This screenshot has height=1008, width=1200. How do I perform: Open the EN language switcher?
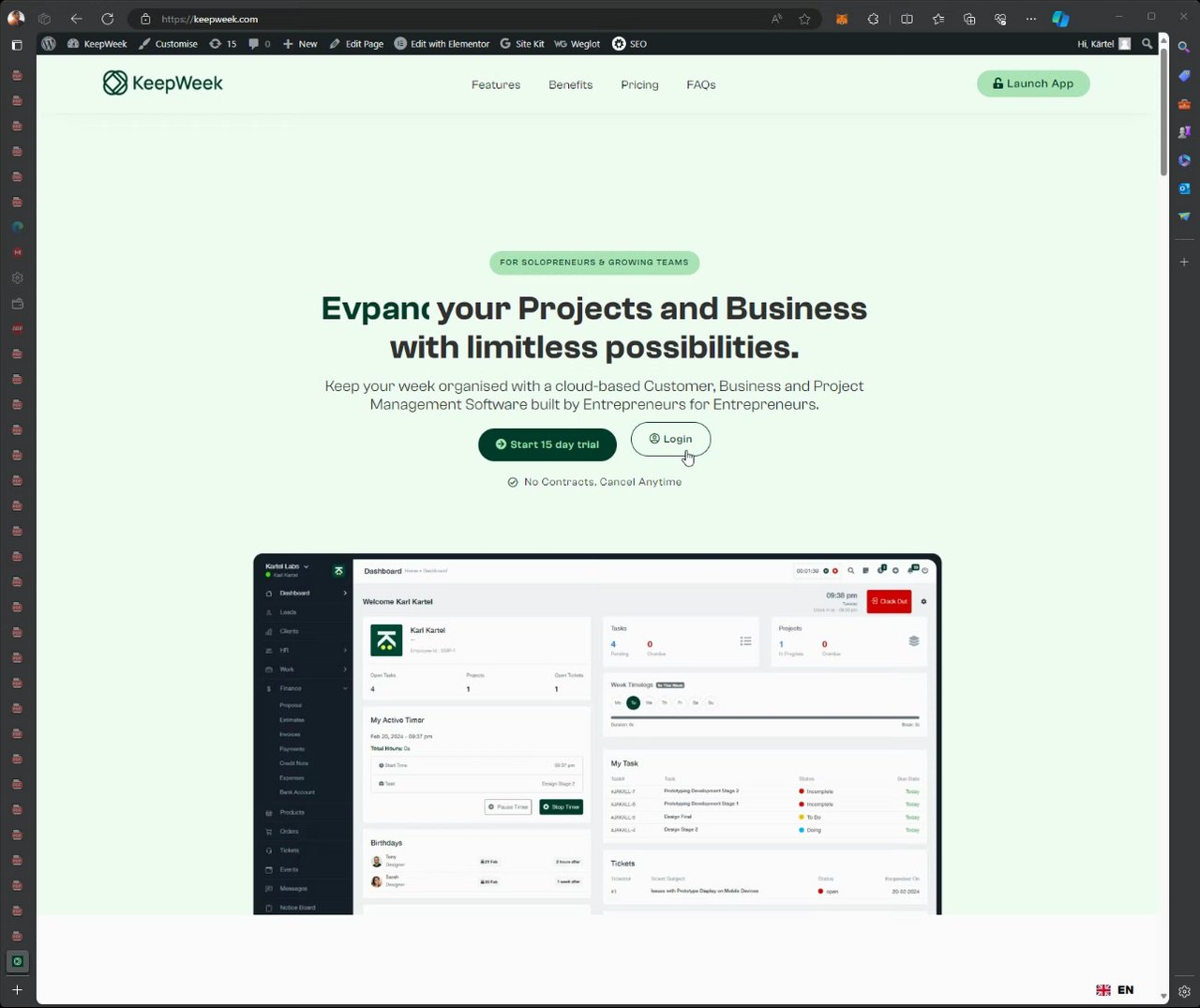(x=1115, y=990)
